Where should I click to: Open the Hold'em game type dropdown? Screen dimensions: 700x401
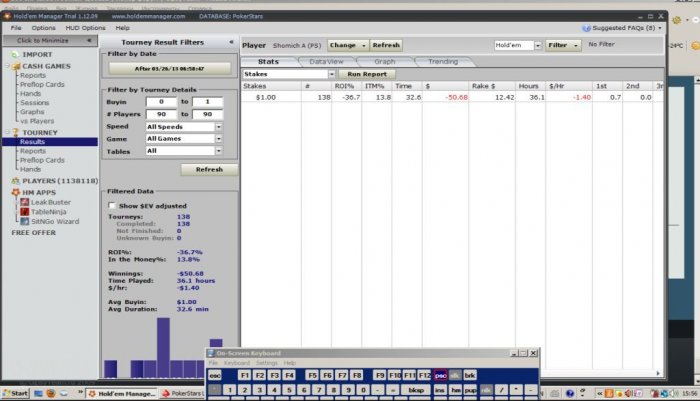pyautogui.click(x=538, y=45)
